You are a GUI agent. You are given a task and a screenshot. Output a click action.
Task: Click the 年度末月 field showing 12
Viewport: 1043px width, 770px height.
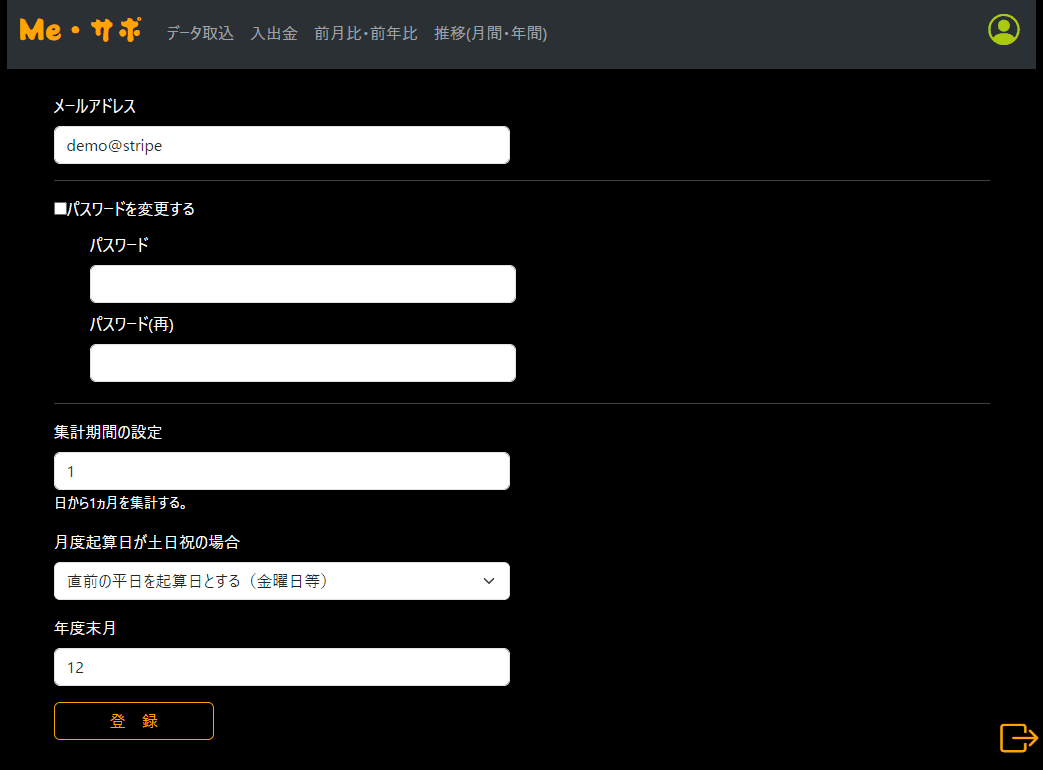point(281,667)
